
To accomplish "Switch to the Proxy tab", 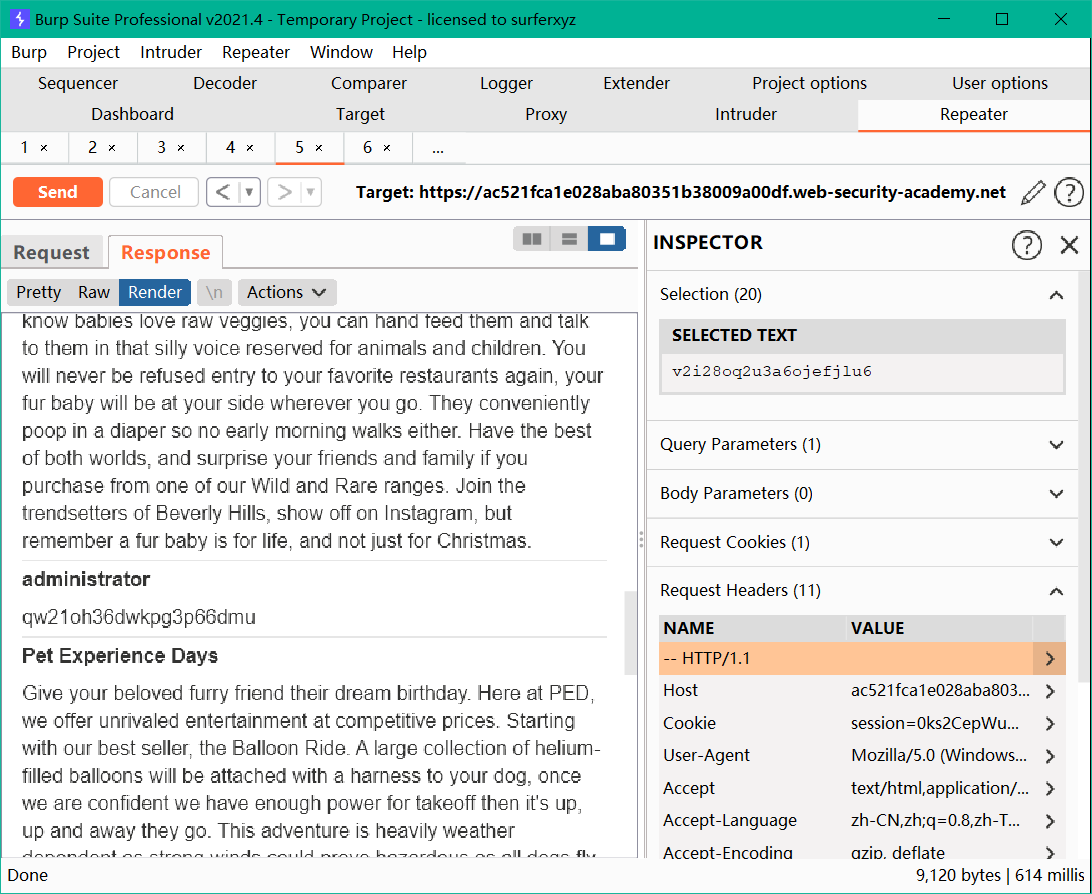I will (x=546, y=114).
